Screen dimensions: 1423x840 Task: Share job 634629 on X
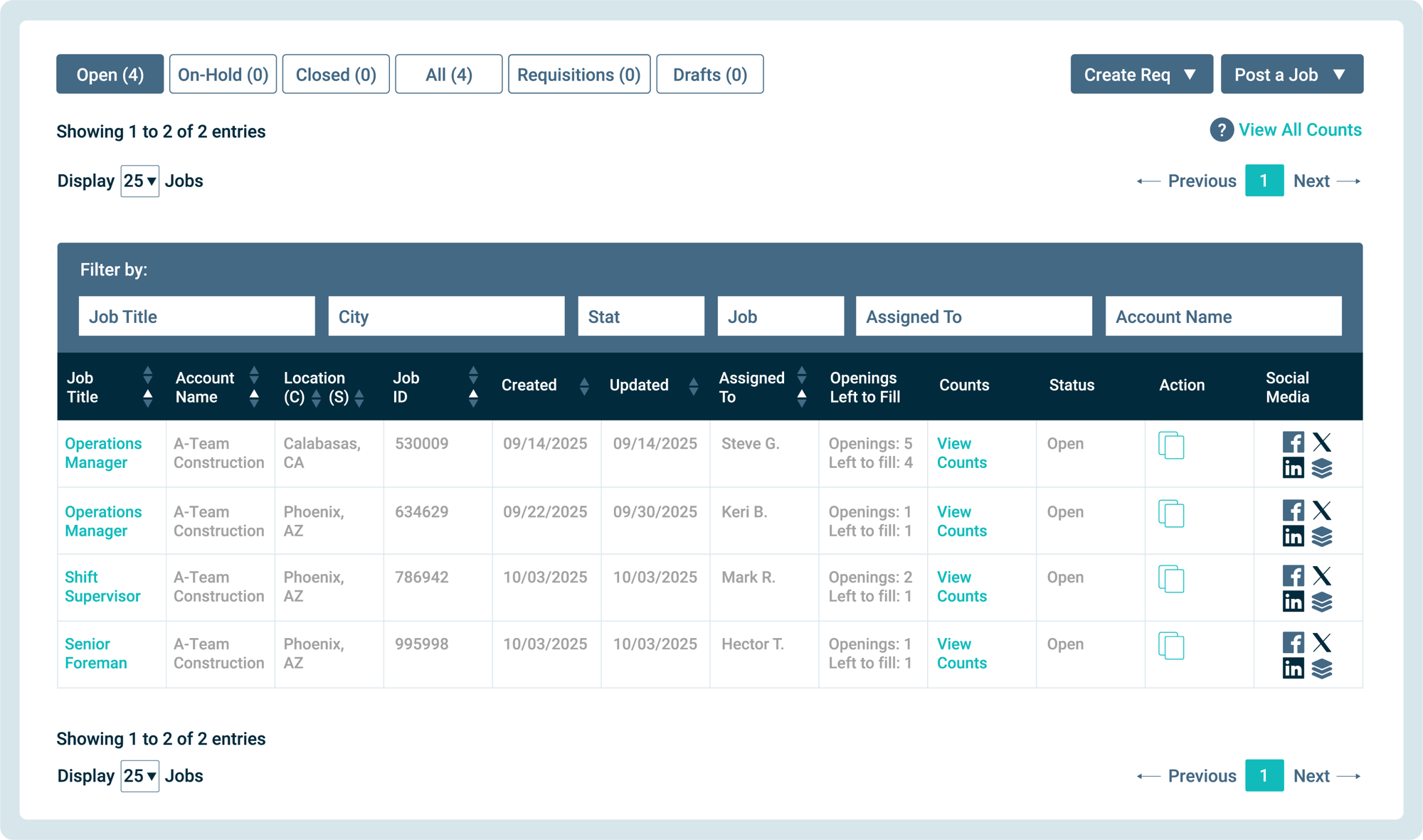tap(1322, 510)
